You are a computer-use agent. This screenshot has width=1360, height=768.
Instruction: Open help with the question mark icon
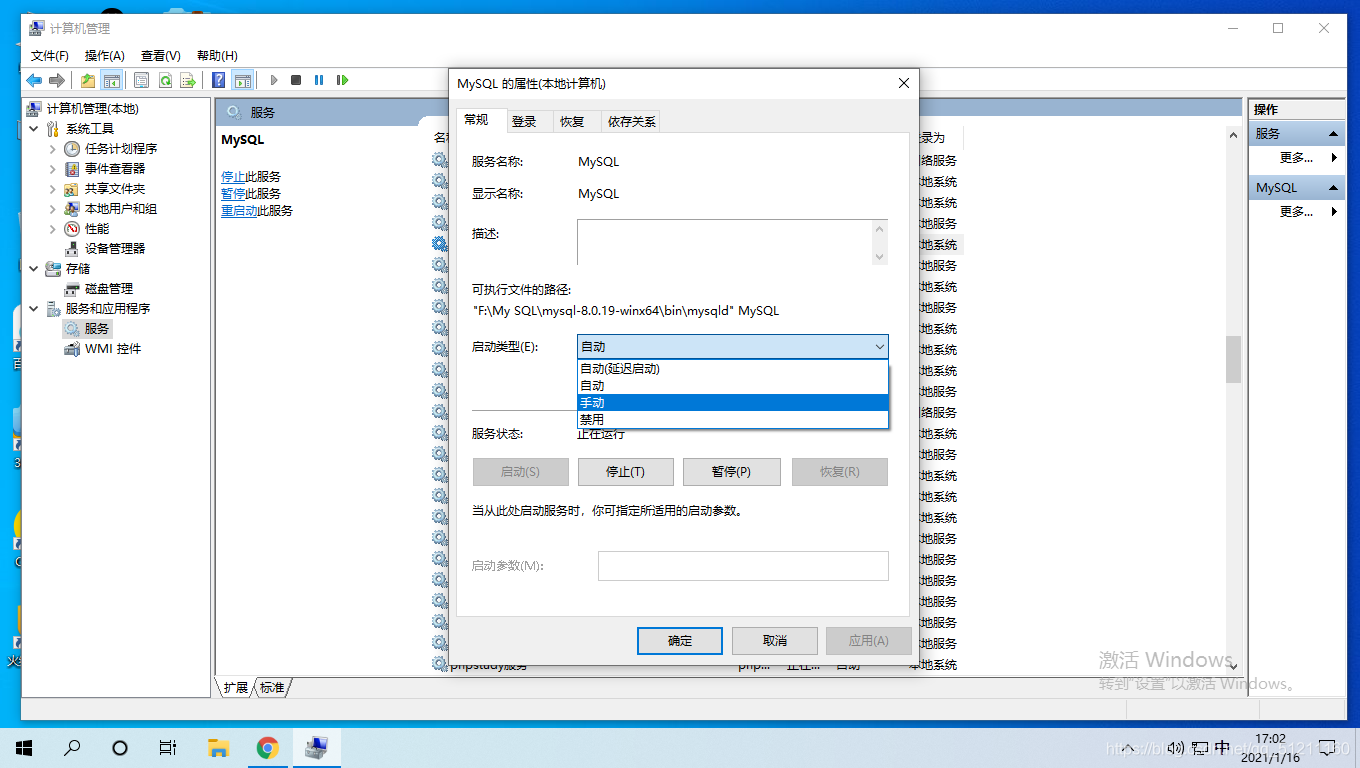pyautogui.click(x=218, y=80)
